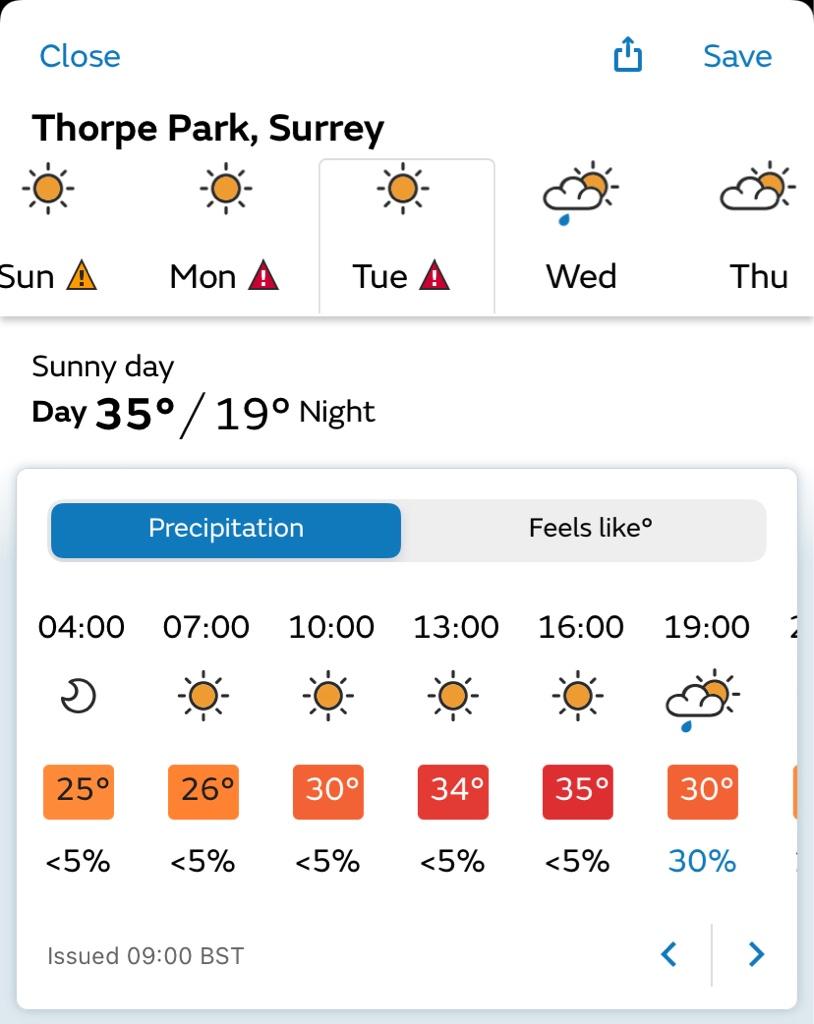Select the sunny icon above Sun
Screen dimensions: 814x1024
coord(48,188)
